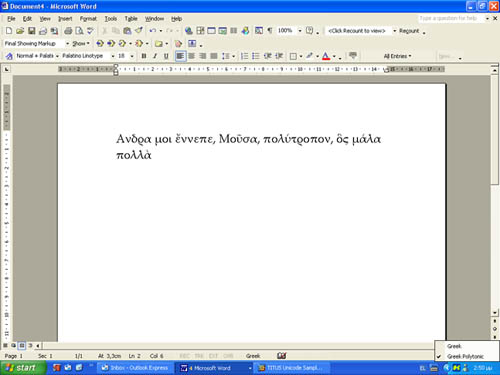Apply a bulleted list
Image resolution: width=500 pixels, height=375 pixels.
(256, 56)
